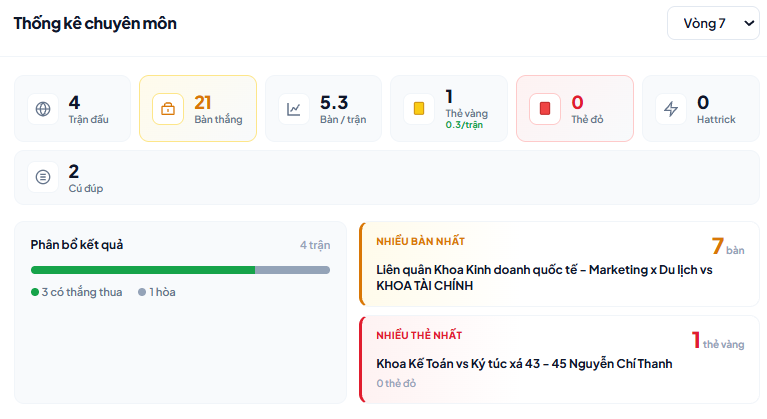The width and height of the screenshot is (767, 419).
Task: Click the 0.3/trận yellow card average text
Action: [464, 125]
